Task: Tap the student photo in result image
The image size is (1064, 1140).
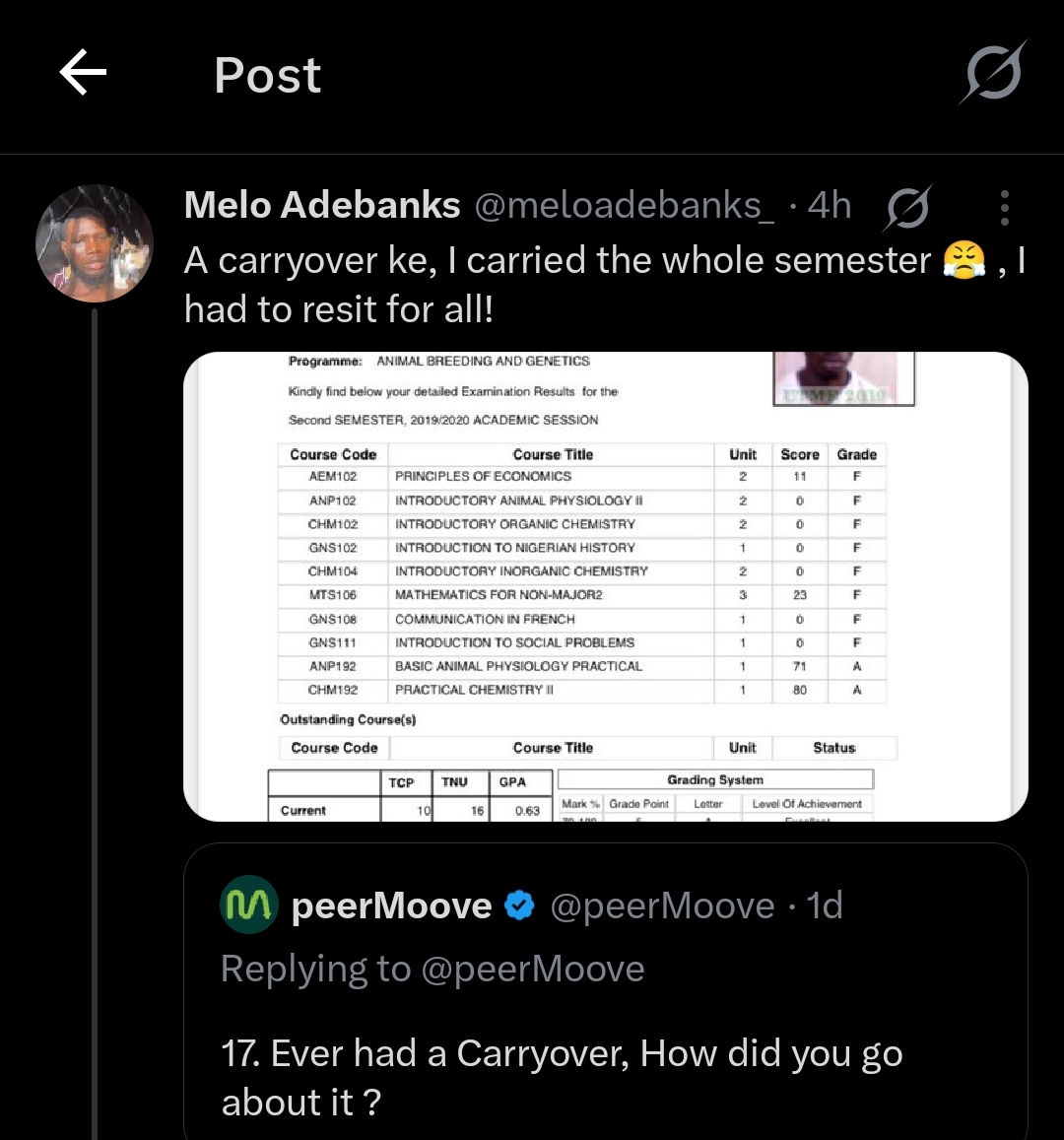Action: pos(844,378)
